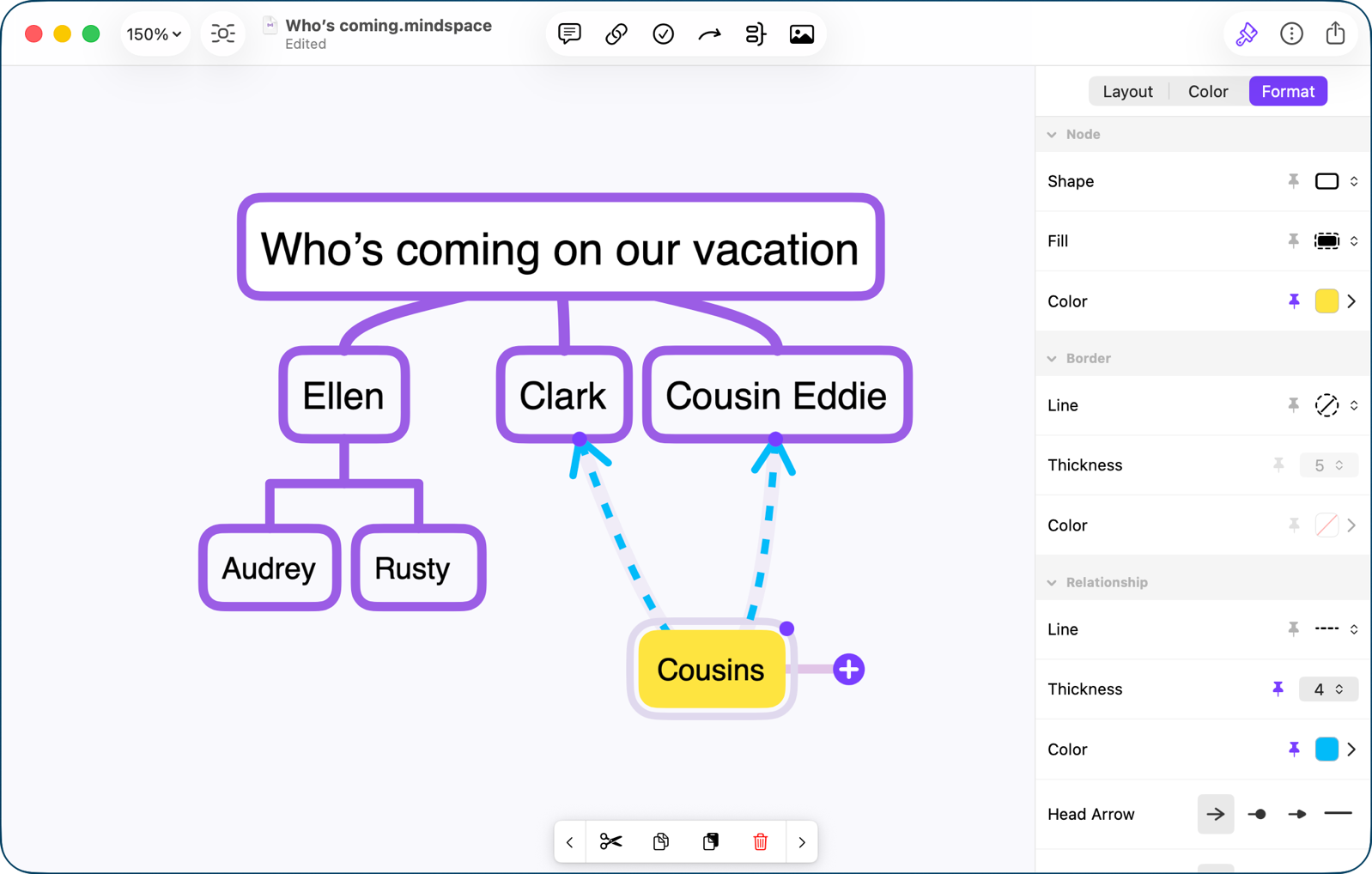Select the round dot head arrow style

pyautogui.click(x=1257, y=814)
